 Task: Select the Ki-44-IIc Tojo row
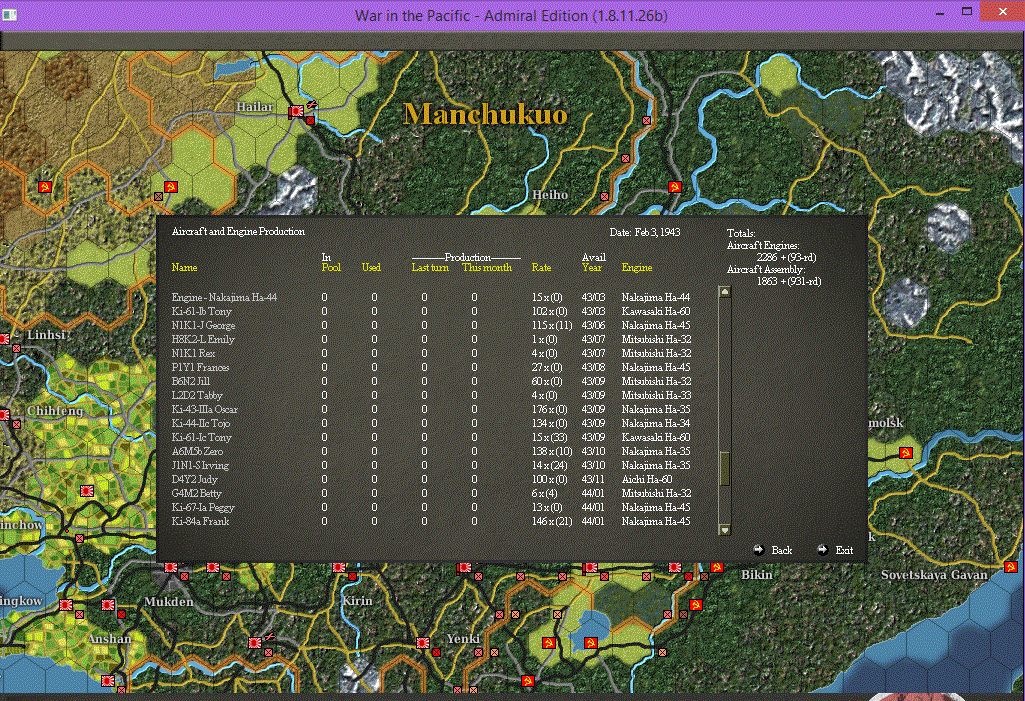[431, 423]
